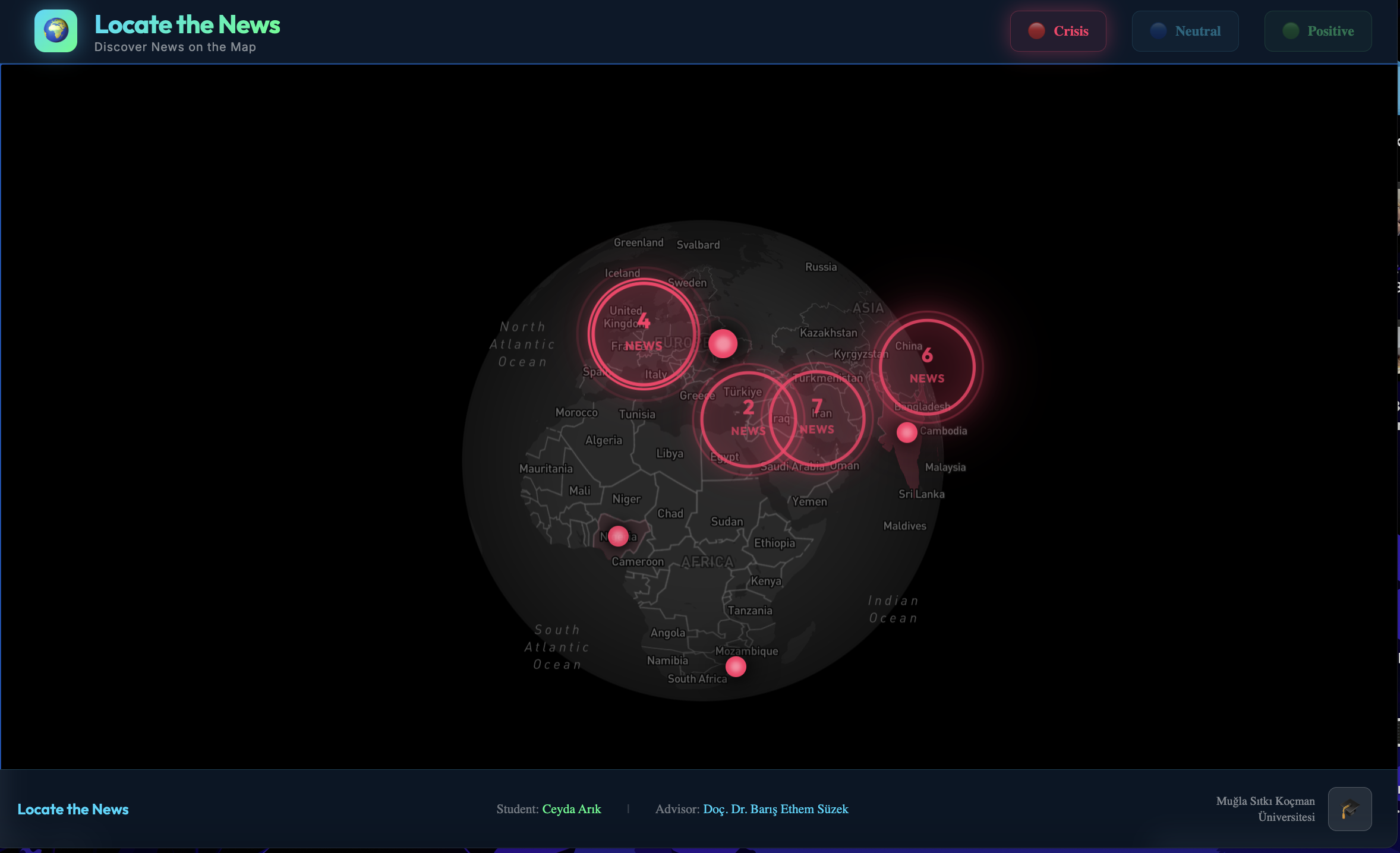Click the Discover News on the Map subtitle

pyautogui.click(x=175, y=47)
